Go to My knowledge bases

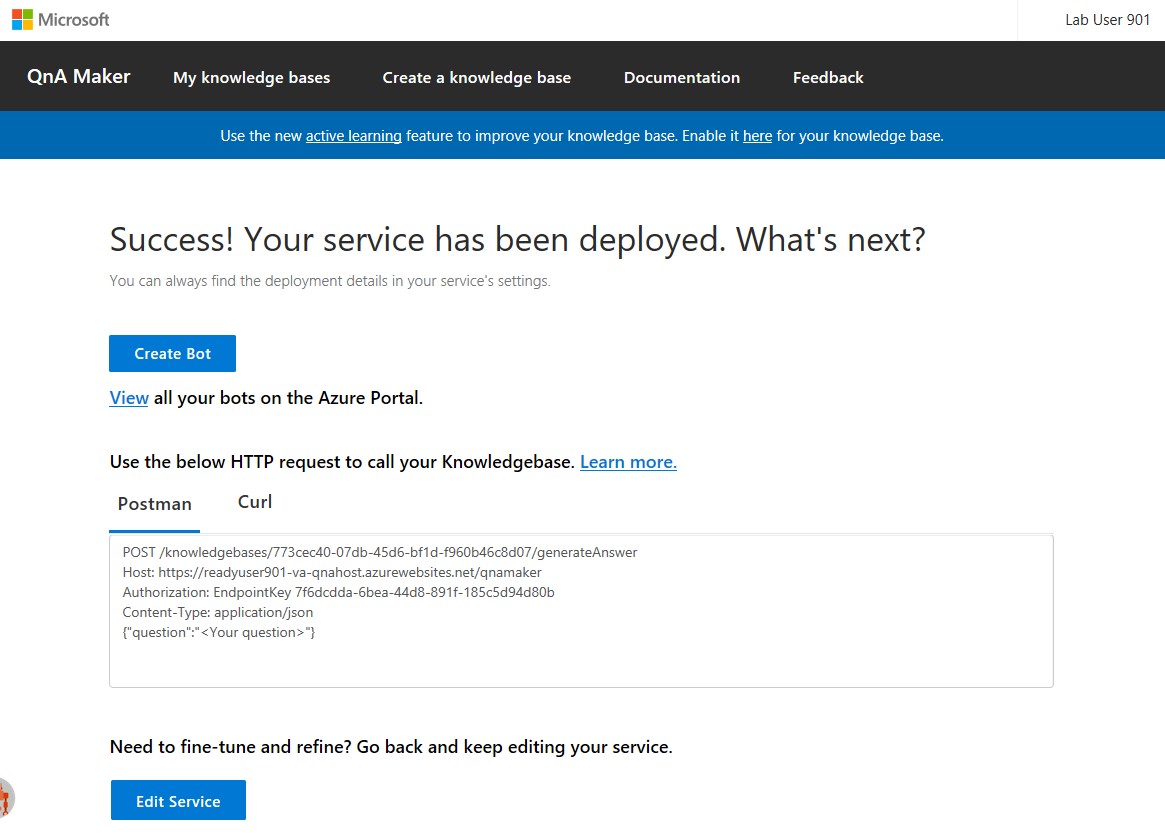(251, 77)
